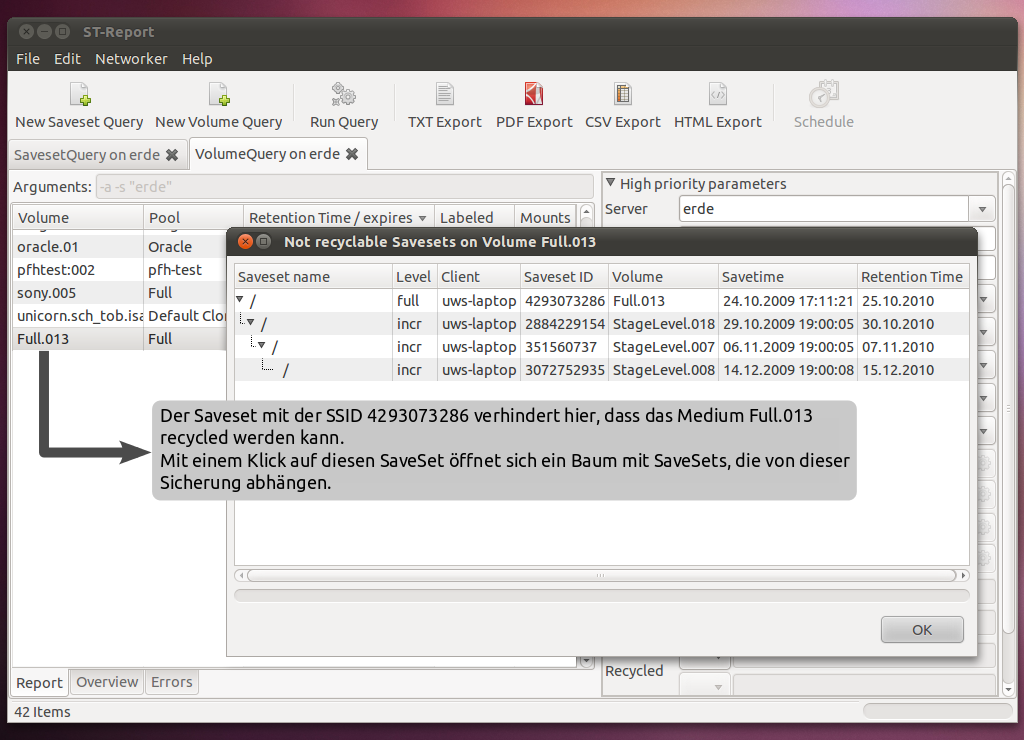The width and height of the screenshot is (1024, 740).
Task: Sort by the Pool column header
Action: [193, 217]
